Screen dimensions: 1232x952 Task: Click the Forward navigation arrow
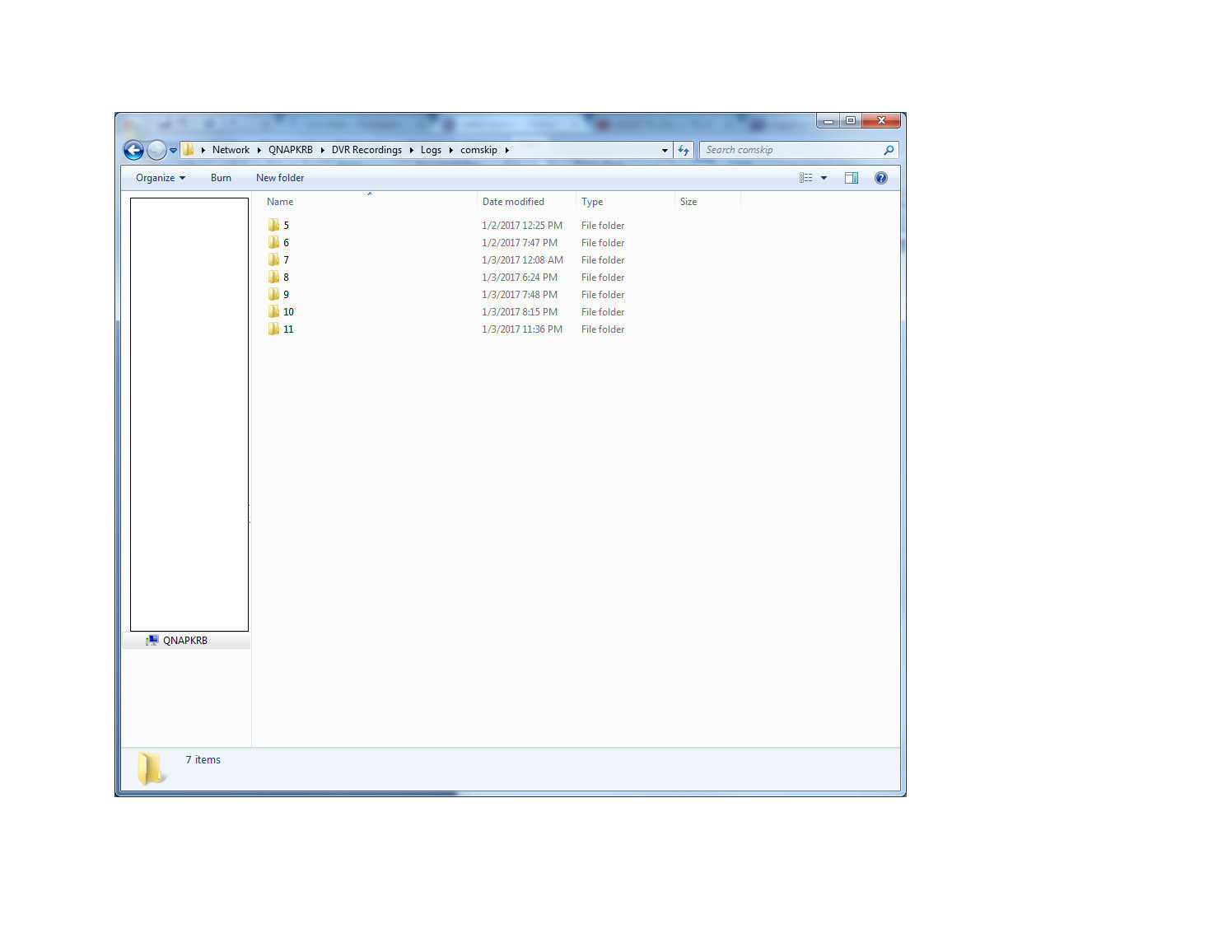(156, 150)
